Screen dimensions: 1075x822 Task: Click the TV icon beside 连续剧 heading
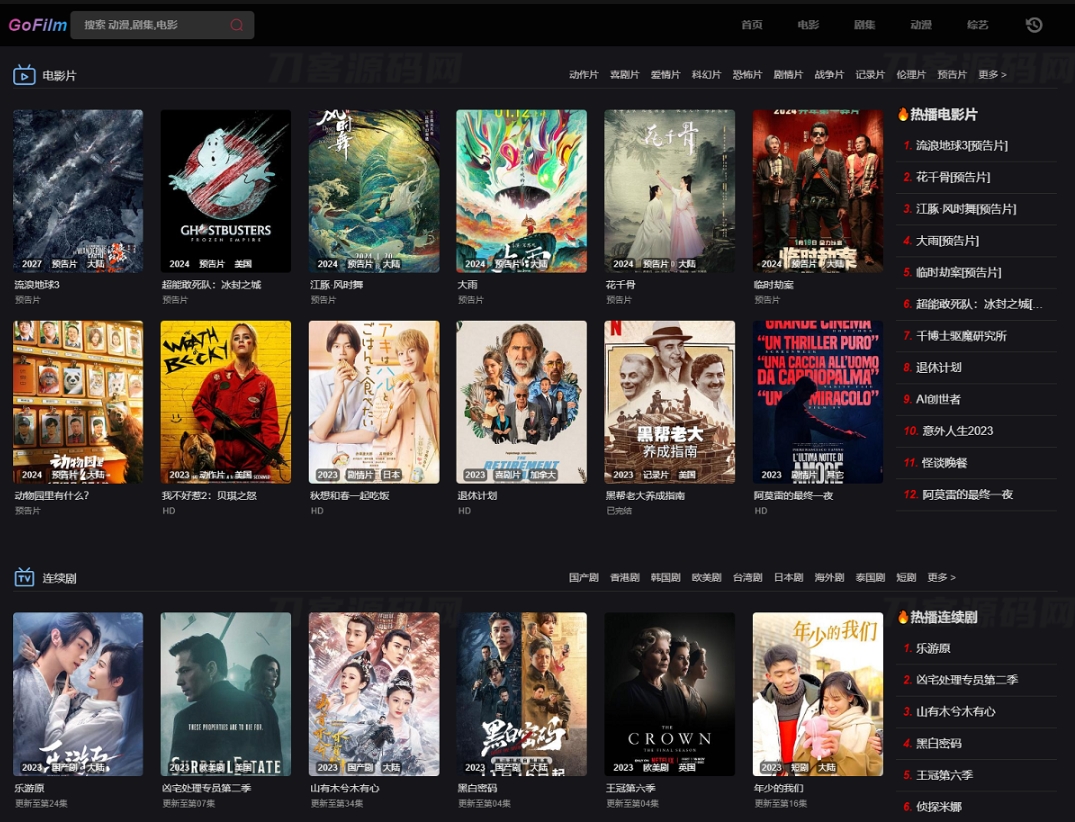click(24, 578)
